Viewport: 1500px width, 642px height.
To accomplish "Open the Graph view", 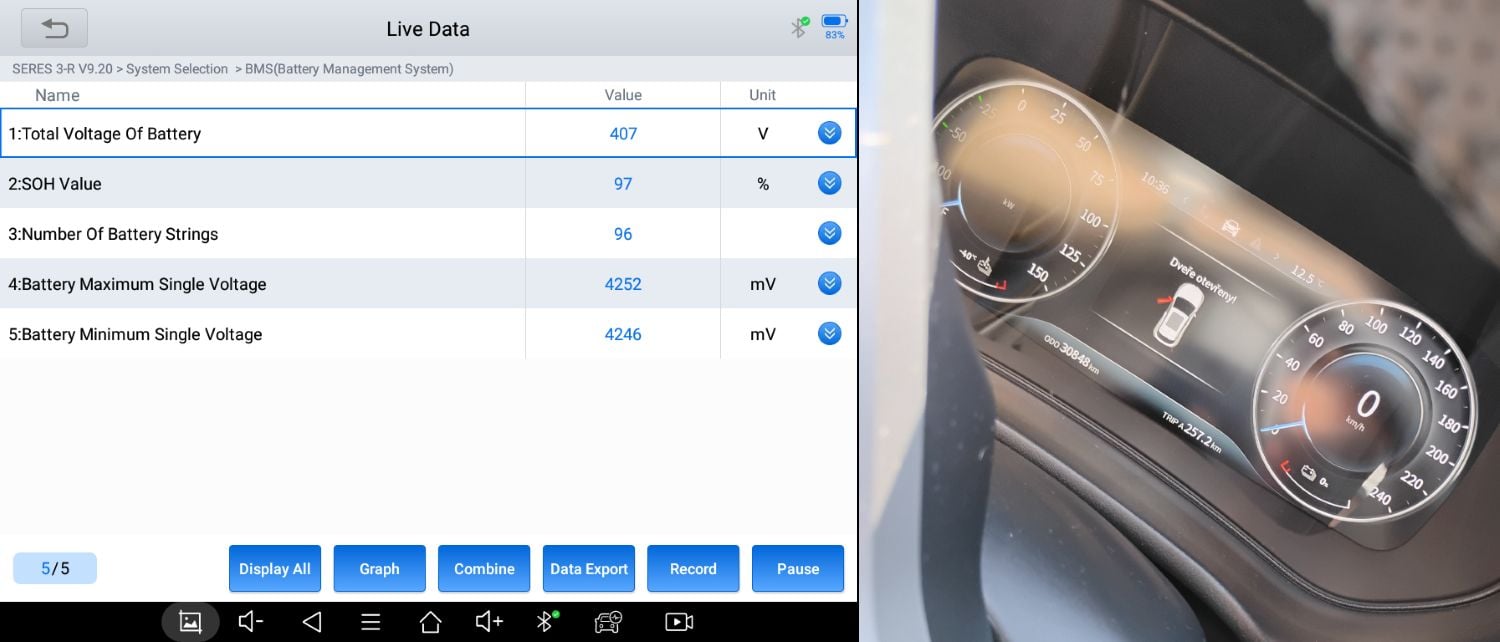I will coord(380,569).
